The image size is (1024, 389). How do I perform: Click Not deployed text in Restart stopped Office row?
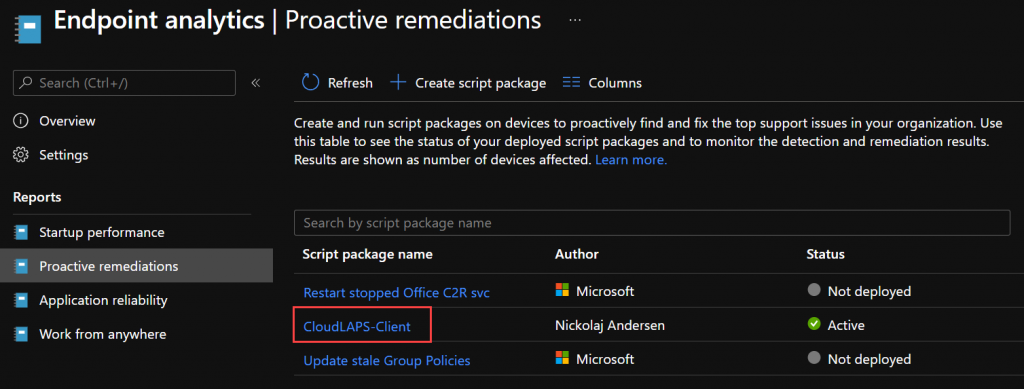[x=869, y=291]
